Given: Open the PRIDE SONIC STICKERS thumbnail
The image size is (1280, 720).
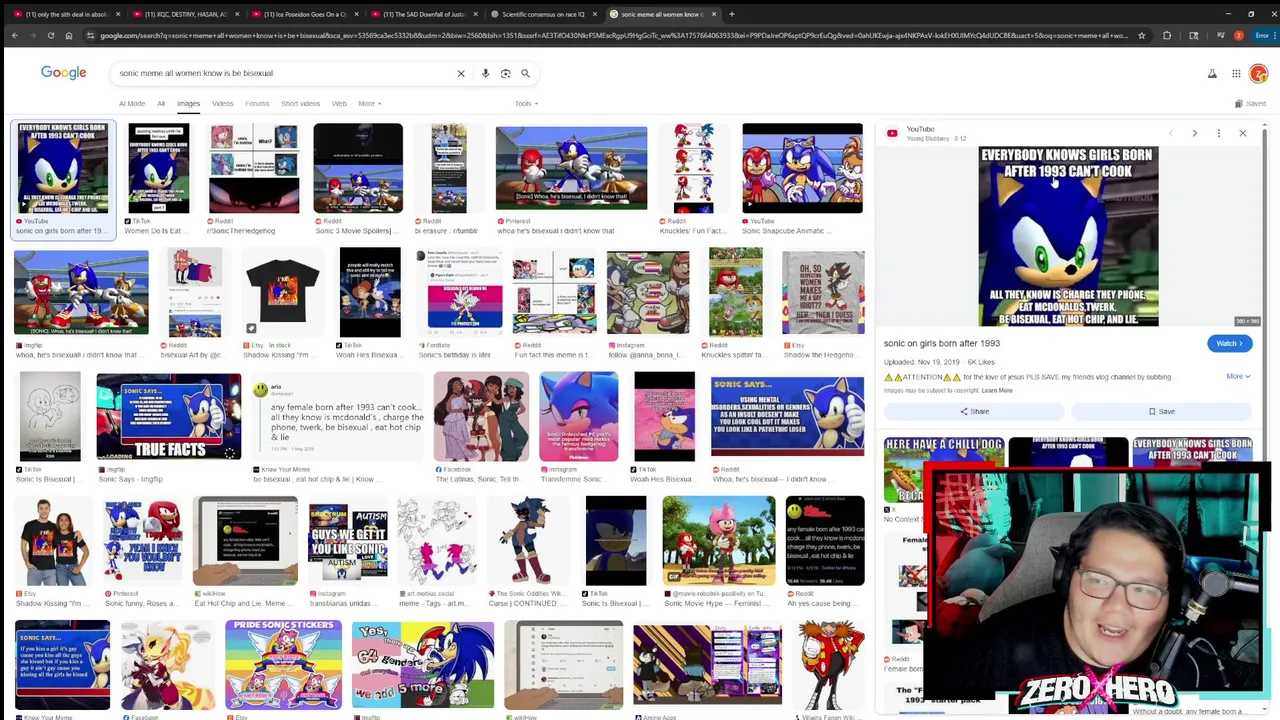Looking at the screenshot, I should (283, 665).
